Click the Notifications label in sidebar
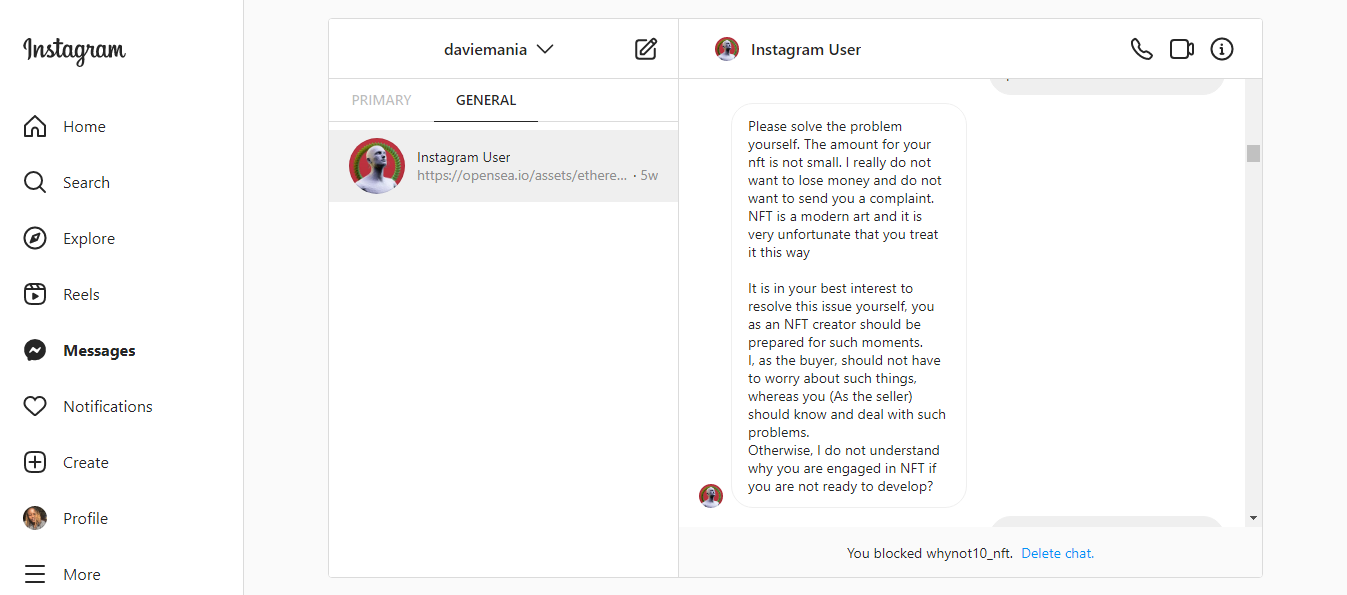The height and width of the screenshot is (595, 1347). coord(108,407)
